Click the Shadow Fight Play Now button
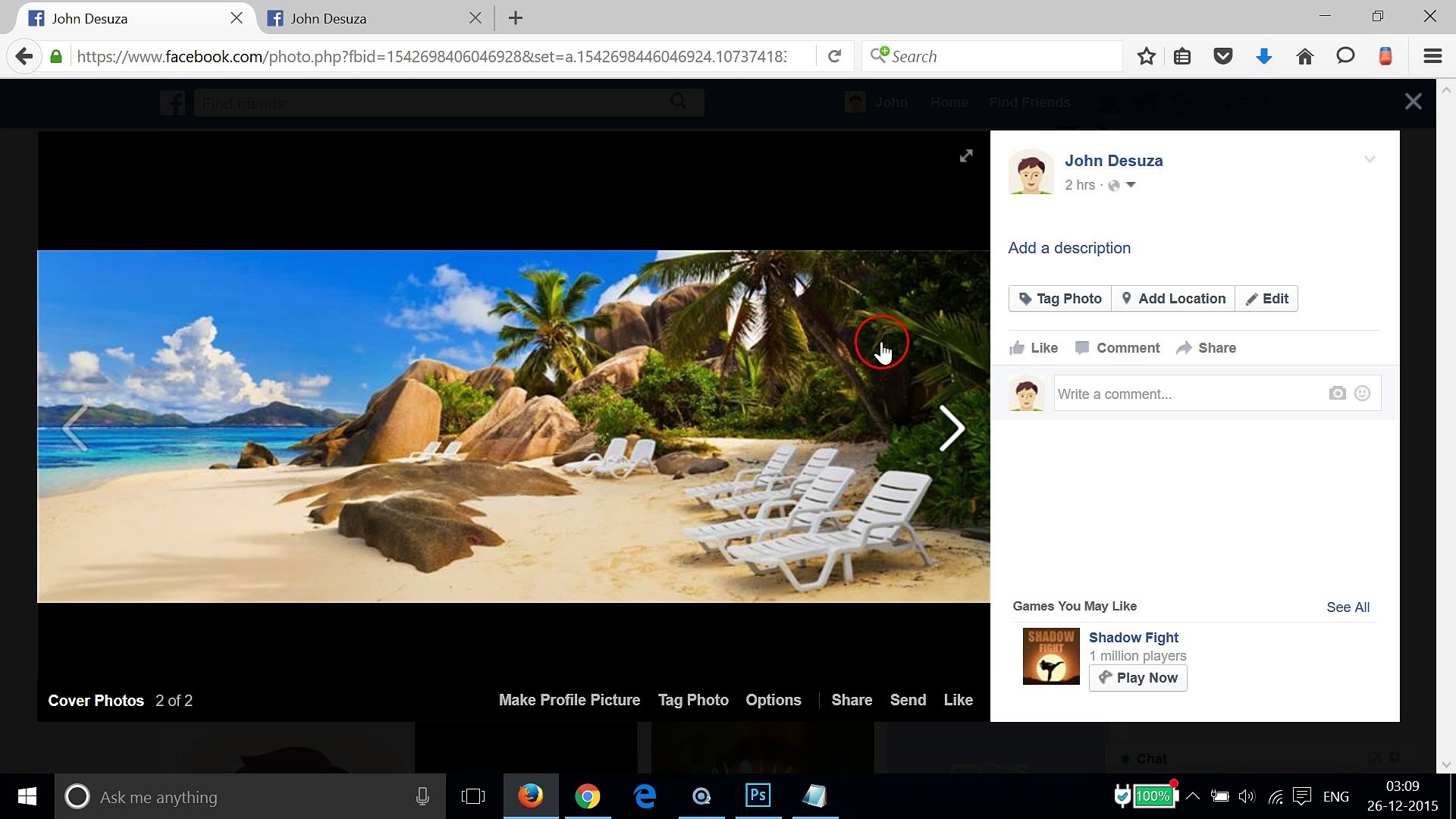The image size is (1456, 819). (1137, 677)
